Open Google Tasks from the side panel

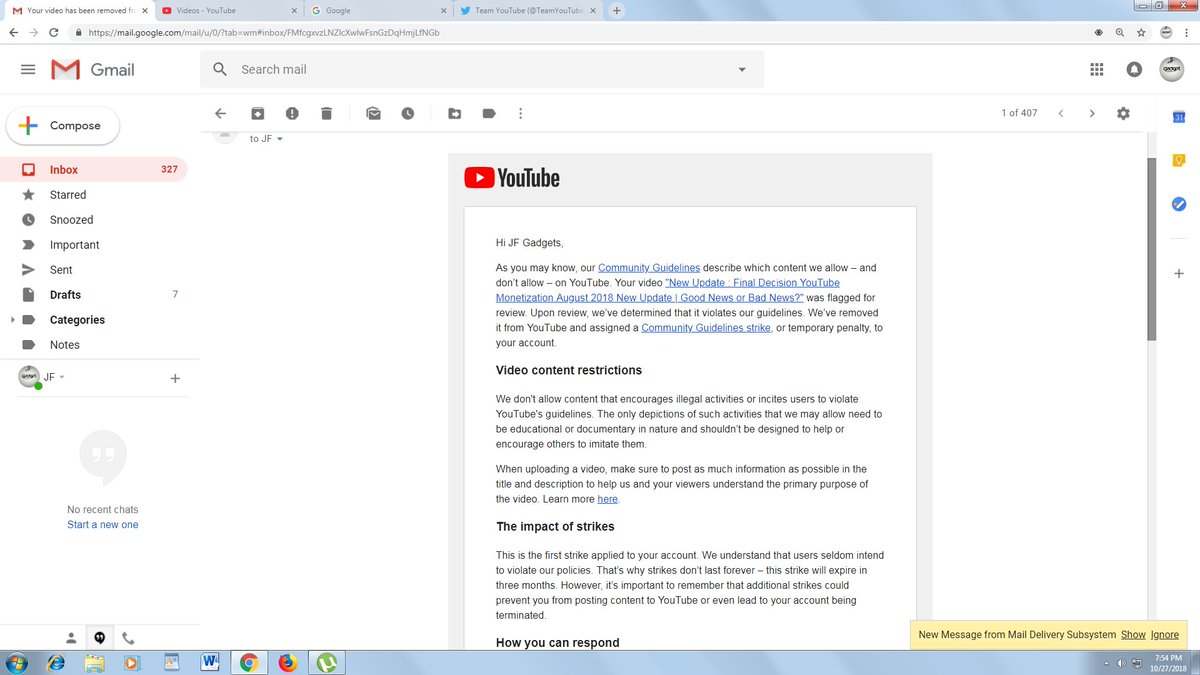pos(1179,204)
